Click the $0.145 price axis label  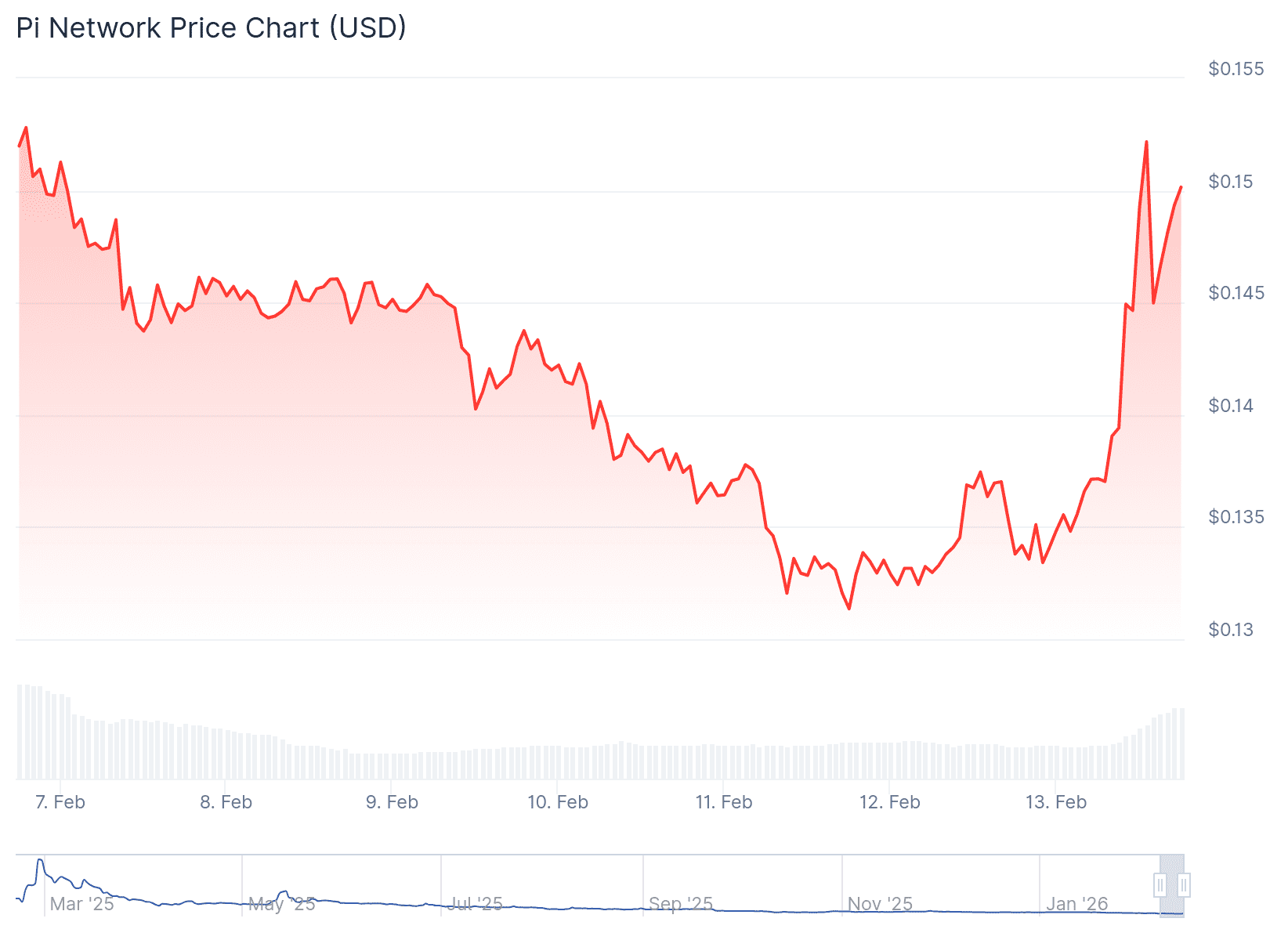point(1236,293)
